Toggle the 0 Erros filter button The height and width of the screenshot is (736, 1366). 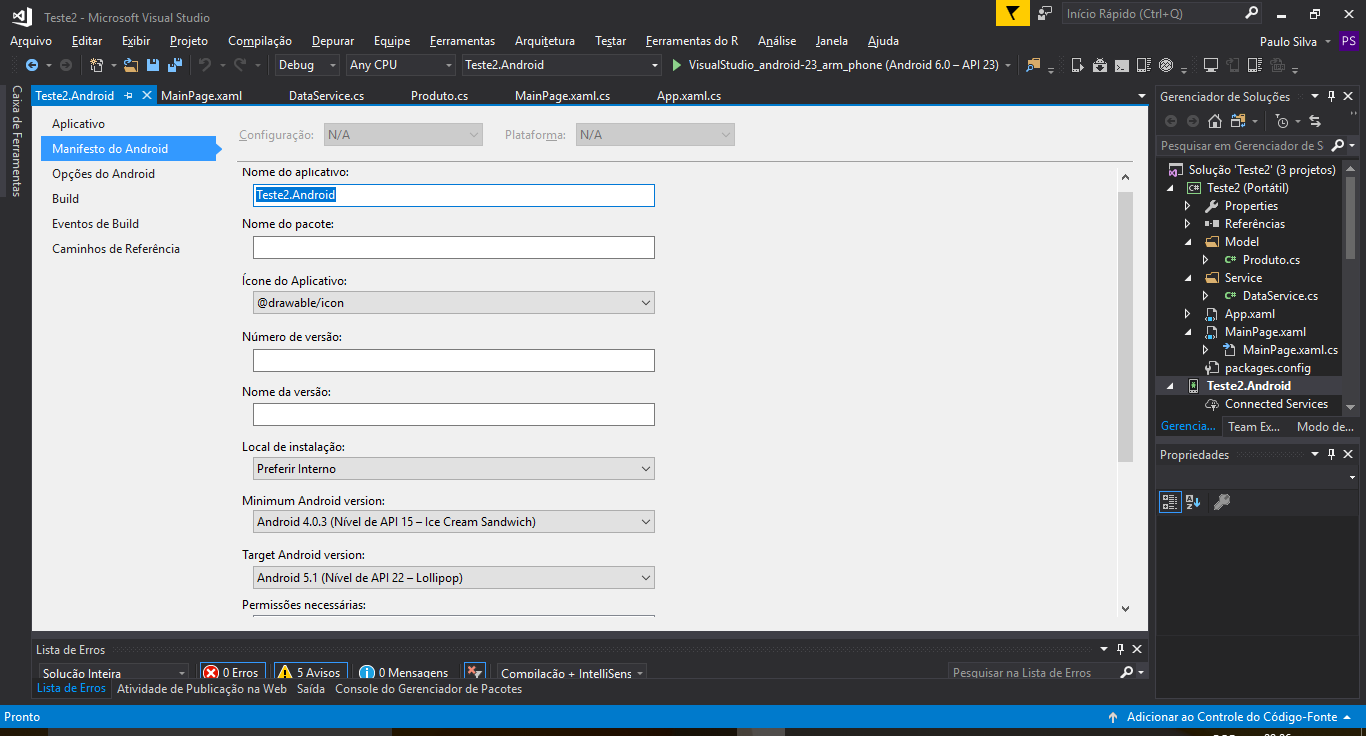pos(233,673)
